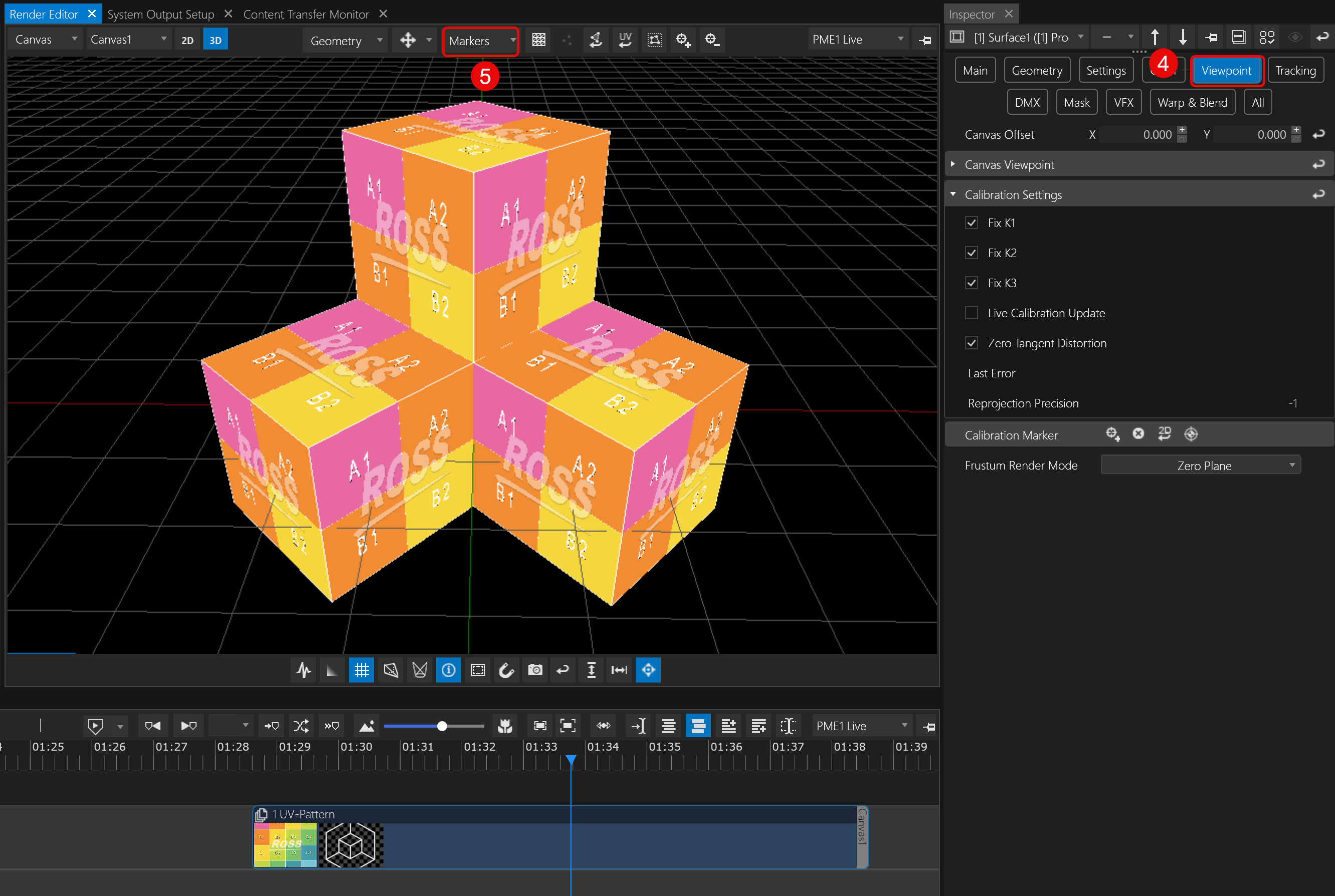Collapse the Calibration Settings section
Viewport: 1335px width, 896px height.
952,194
